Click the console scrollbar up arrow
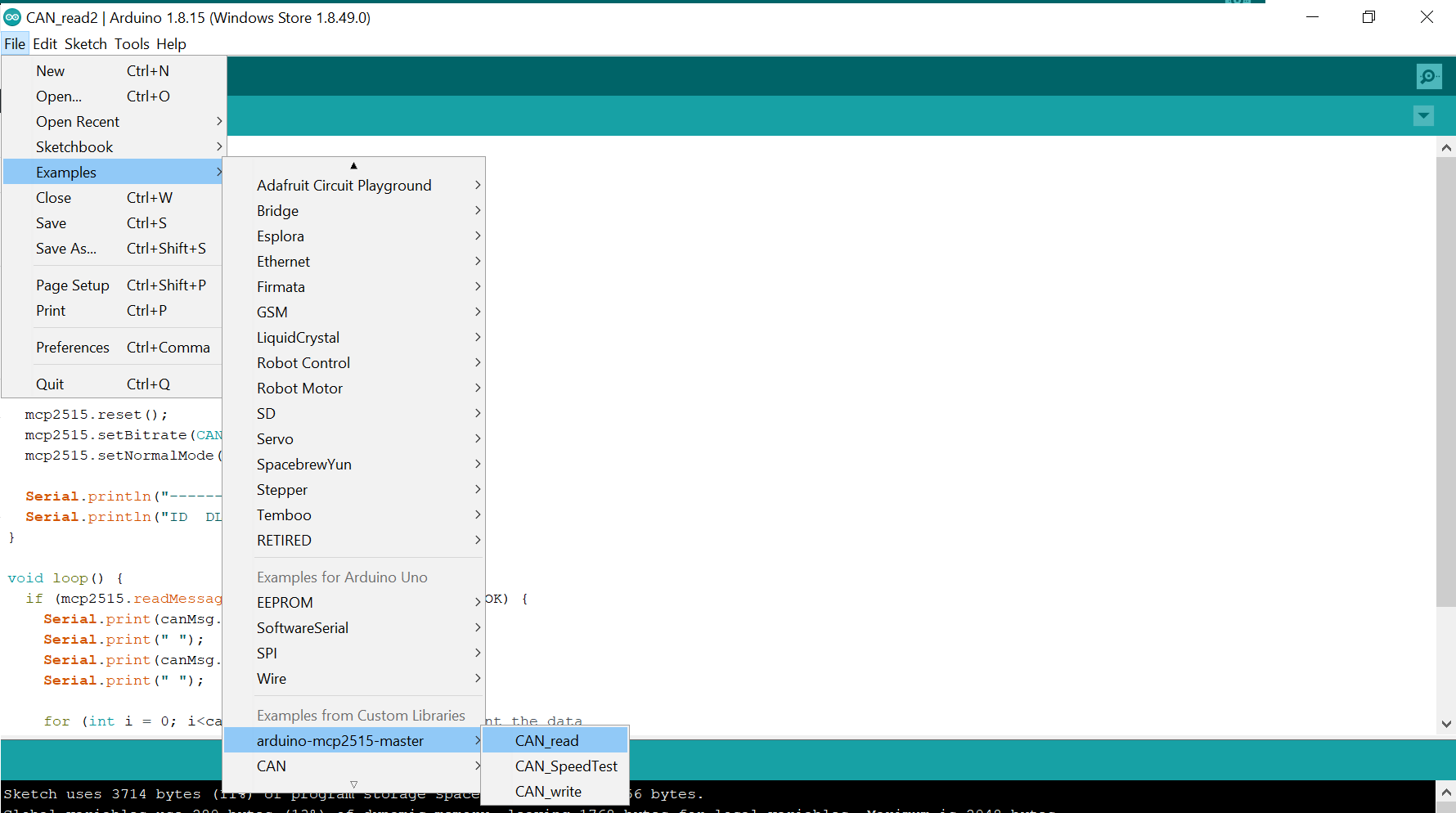 click(1446, 792)
